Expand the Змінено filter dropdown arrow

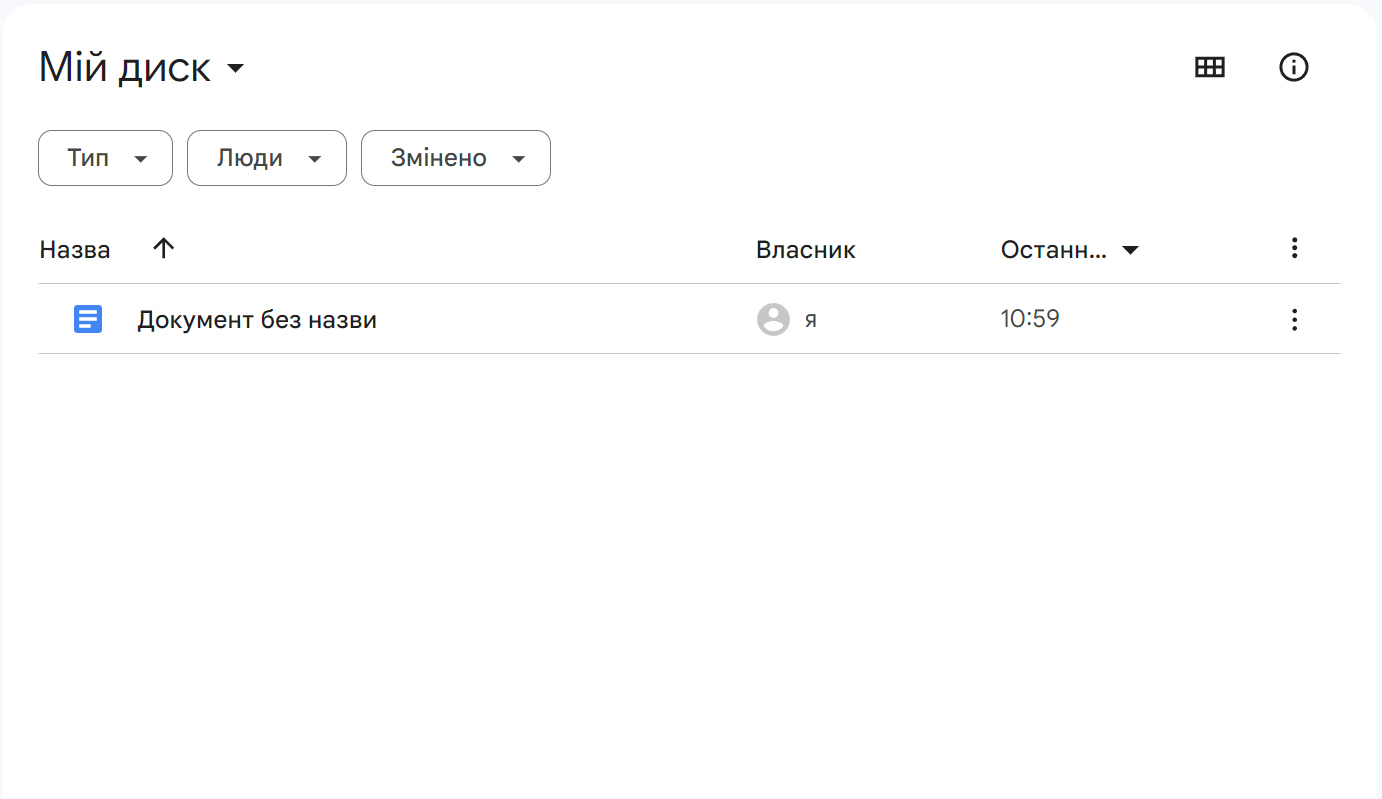518,159
